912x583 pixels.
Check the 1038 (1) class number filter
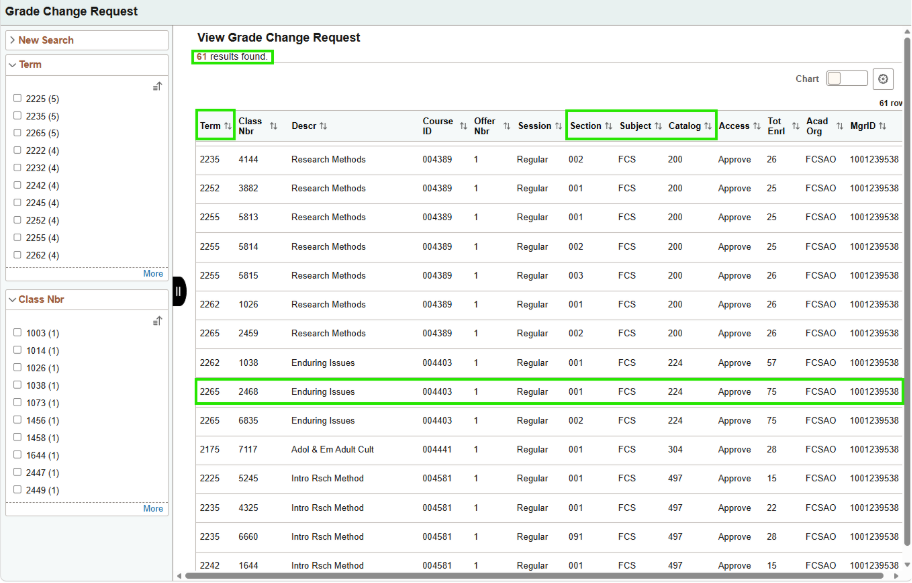17,385
